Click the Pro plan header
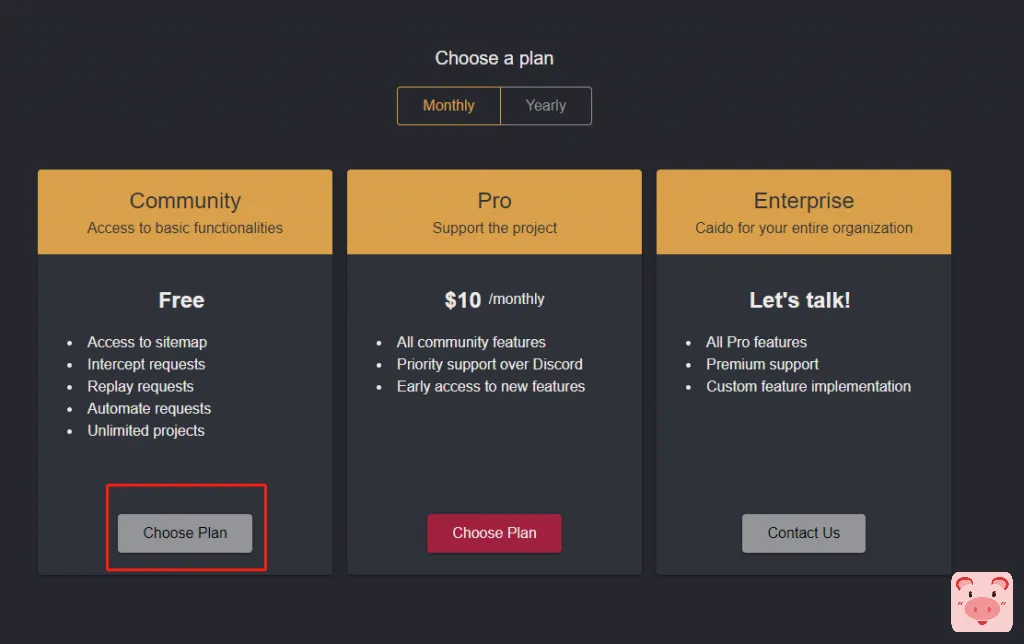This screenshot has width=1024, height=644. (494, 201)
